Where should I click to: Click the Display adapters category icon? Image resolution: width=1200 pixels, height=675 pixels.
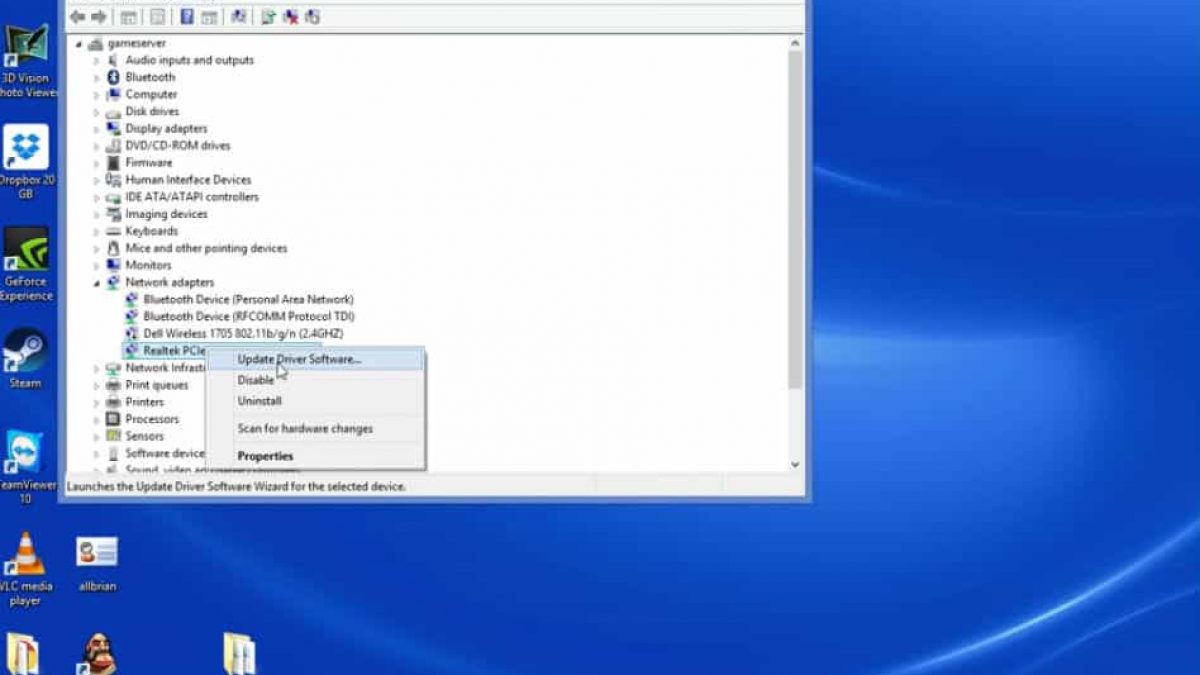(114, 128)
